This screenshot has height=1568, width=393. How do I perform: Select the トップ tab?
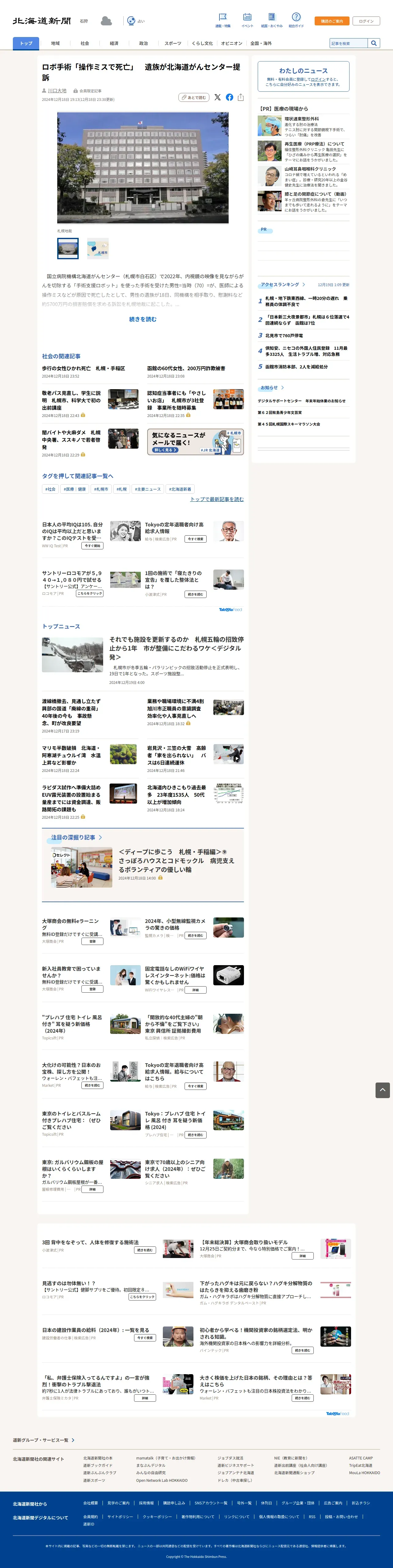(26, 43)
